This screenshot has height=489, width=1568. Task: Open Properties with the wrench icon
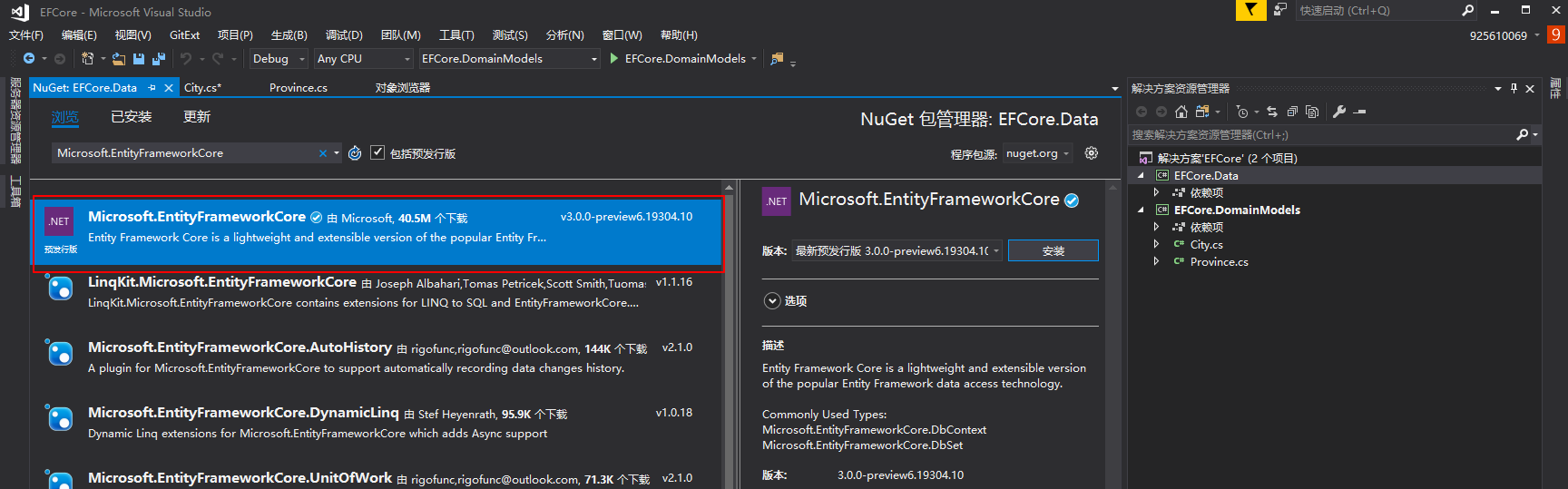1339,112
